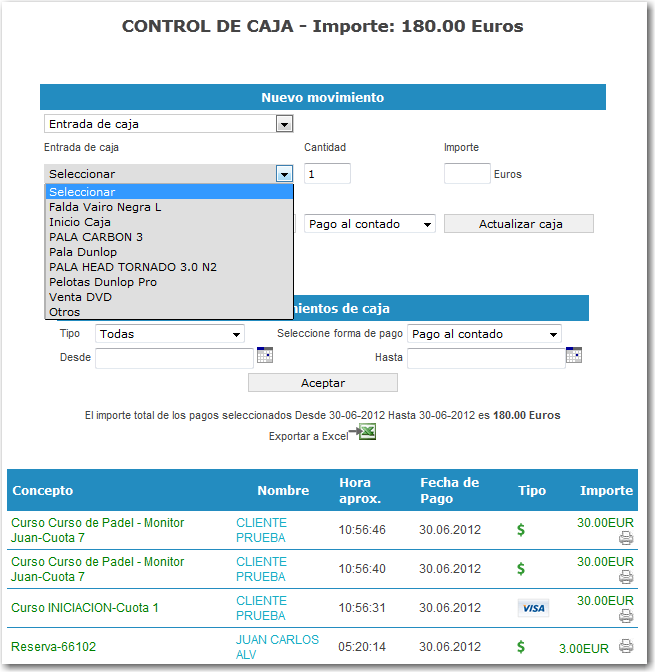Choose Inicio Caja option
Viewport: 655px width, 672px height.
(x=169, y=222)
